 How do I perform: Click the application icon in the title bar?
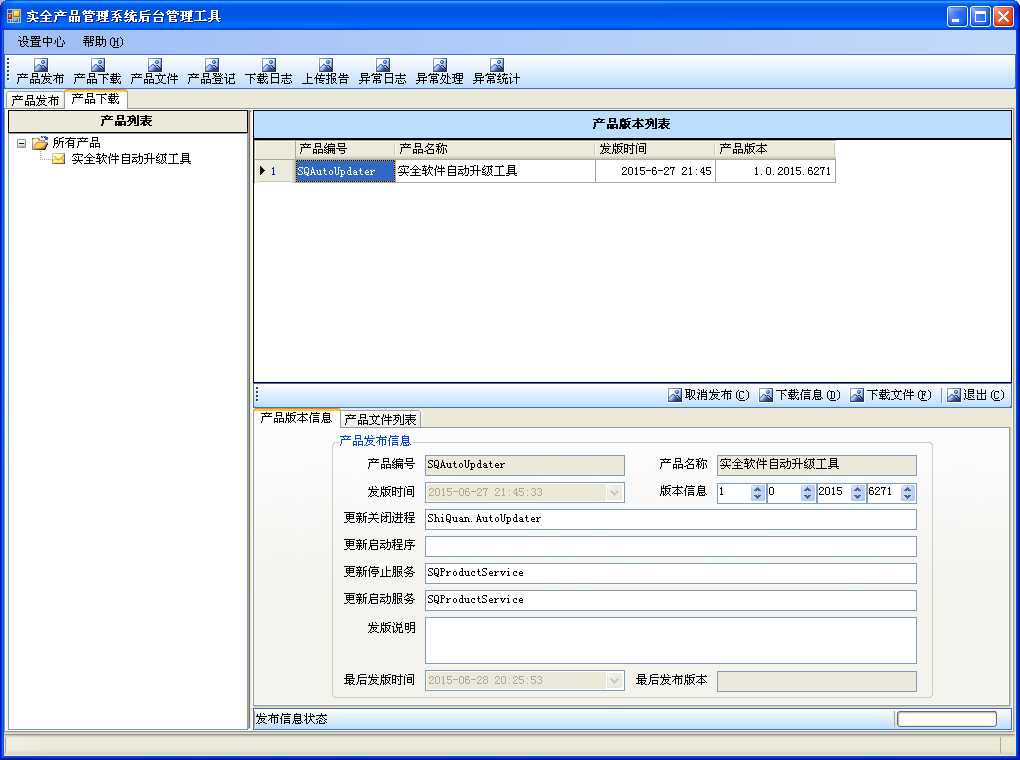[x=14, y=16]
